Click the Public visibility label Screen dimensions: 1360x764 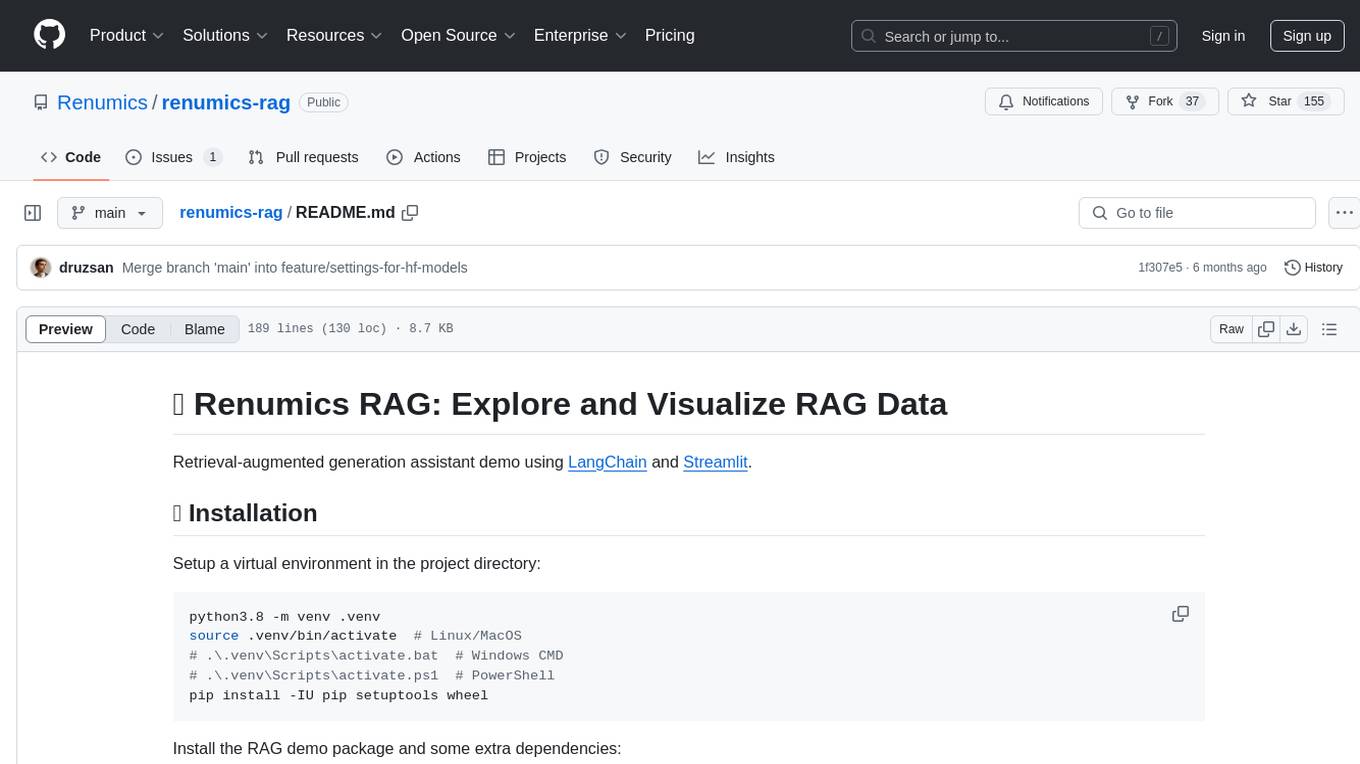[x=323, y=102]
